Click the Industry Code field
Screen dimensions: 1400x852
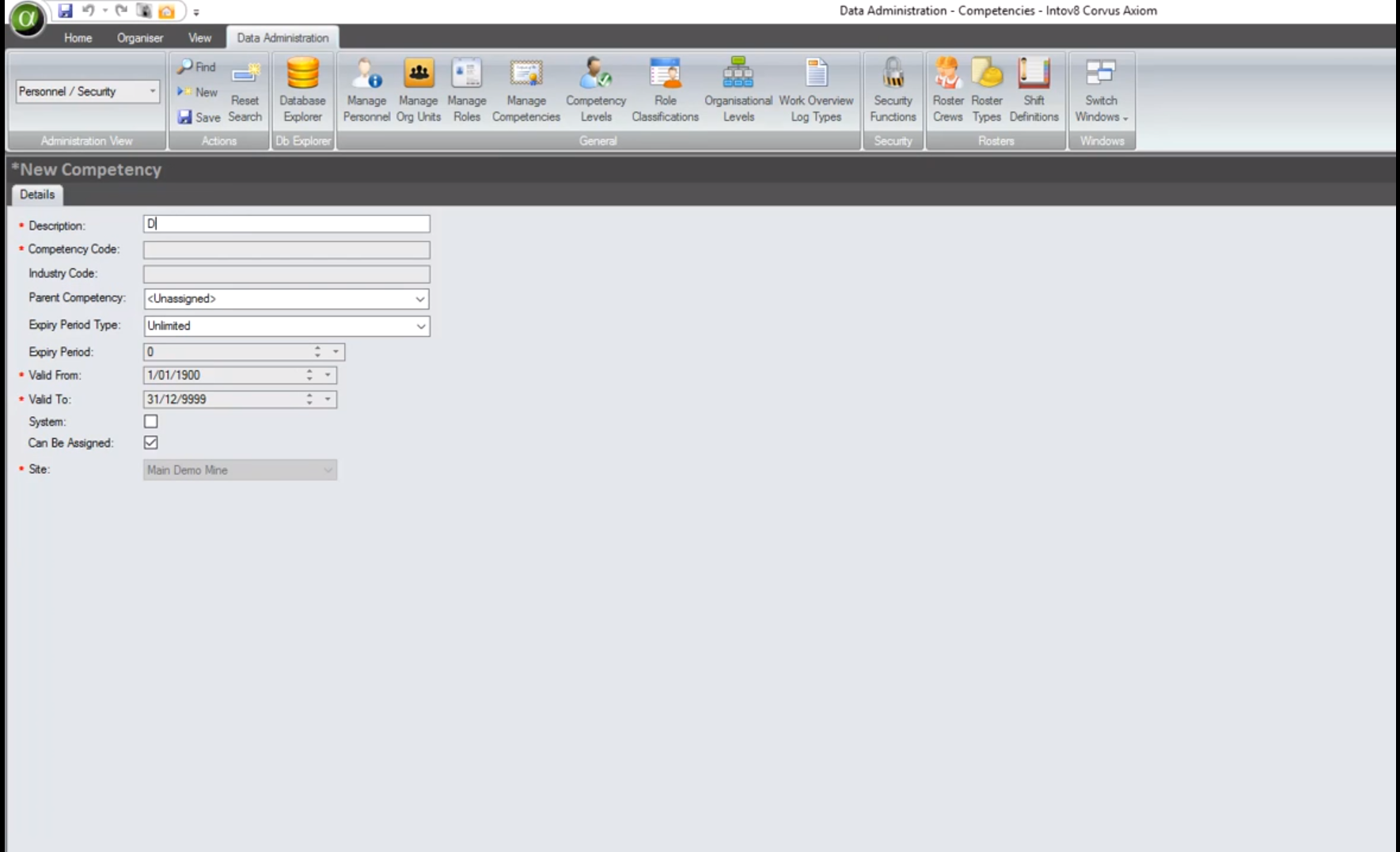click(286, 274)
